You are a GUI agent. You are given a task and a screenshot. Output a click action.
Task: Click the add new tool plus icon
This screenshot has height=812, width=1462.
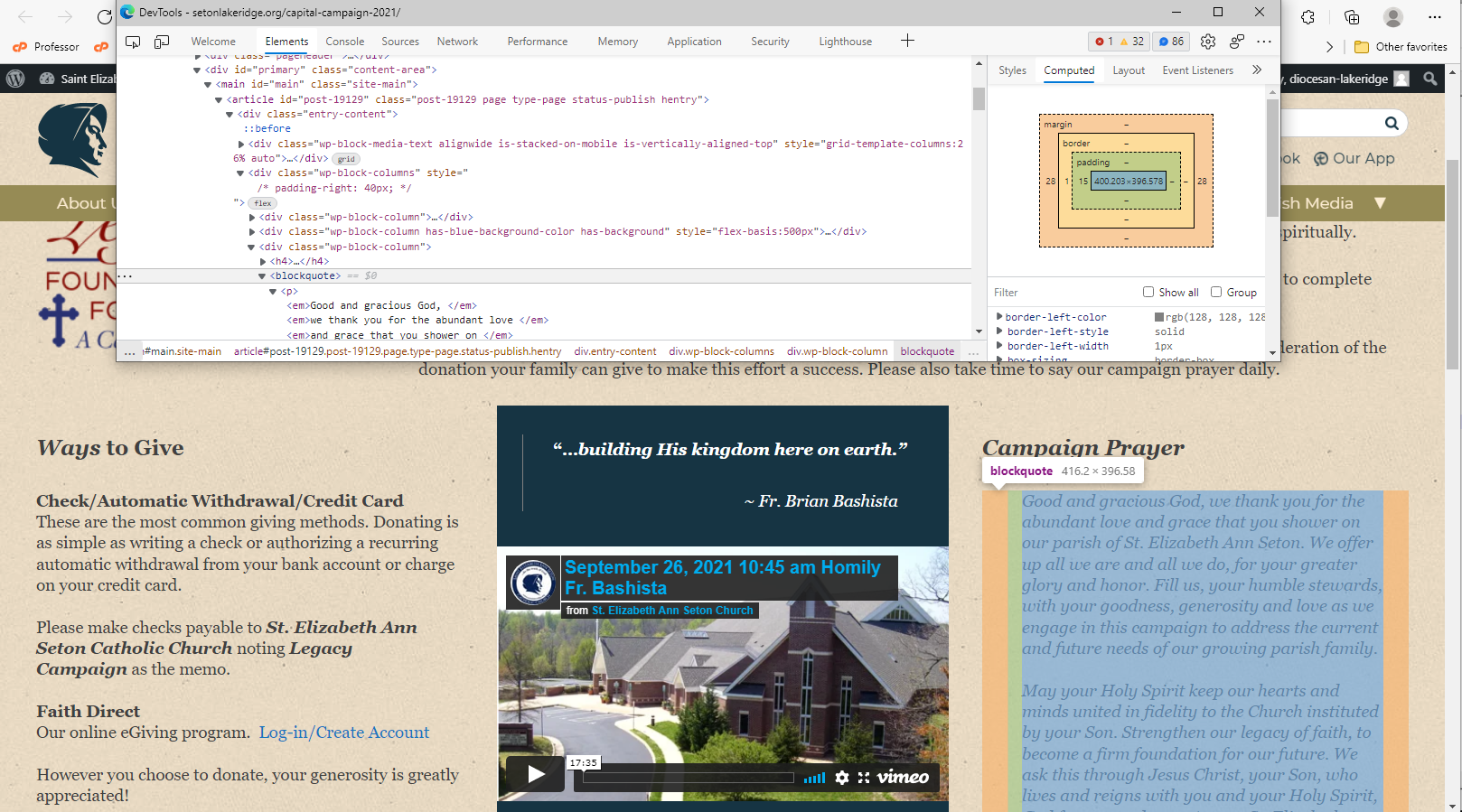[x=907, y=41]
